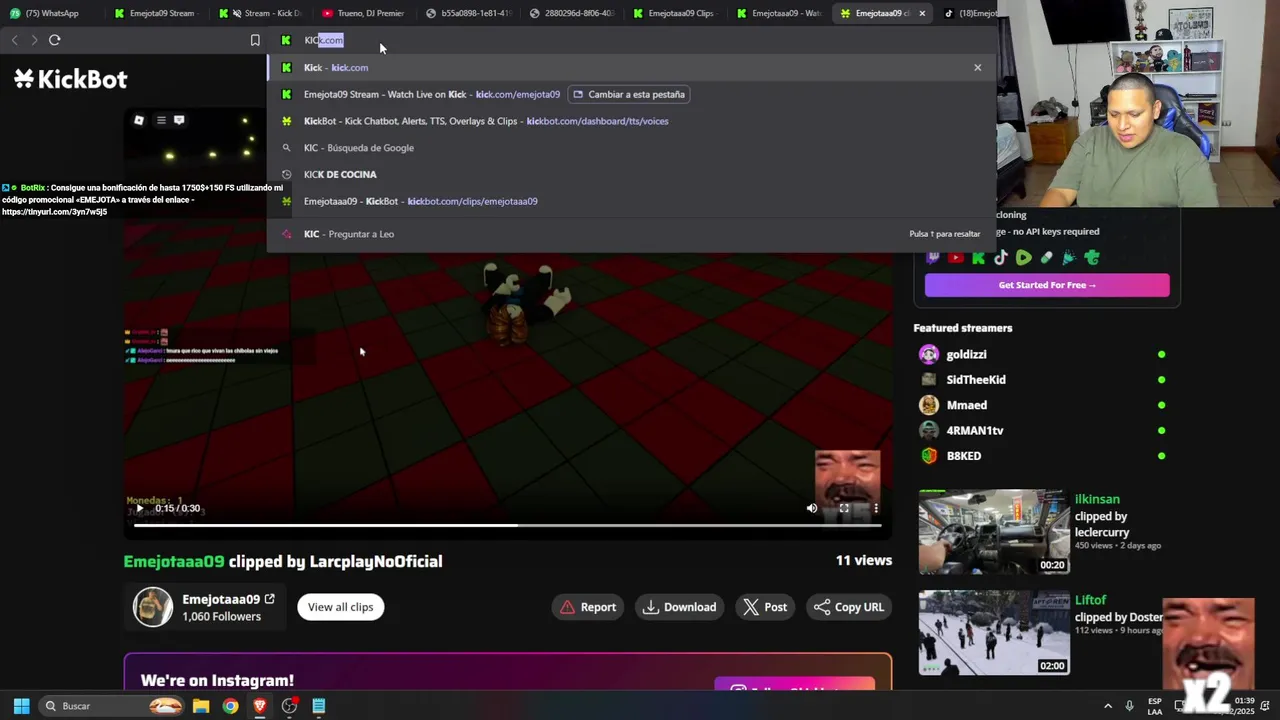Open 4RMAN1tv's avatar in Featured streamers

click(929, 430)
